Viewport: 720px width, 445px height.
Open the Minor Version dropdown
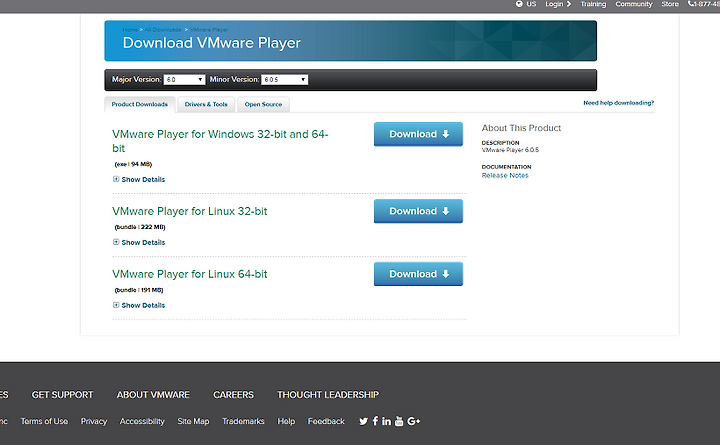click(284, 79)
